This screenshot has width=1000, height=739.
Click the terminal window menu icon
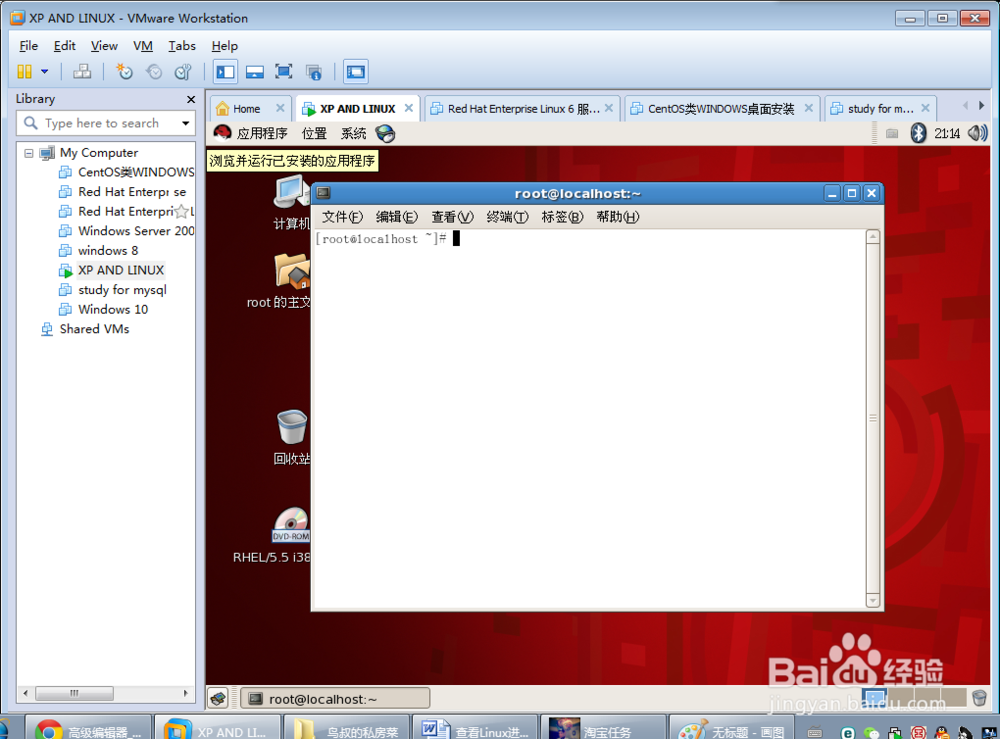click(x=323, y=193)
